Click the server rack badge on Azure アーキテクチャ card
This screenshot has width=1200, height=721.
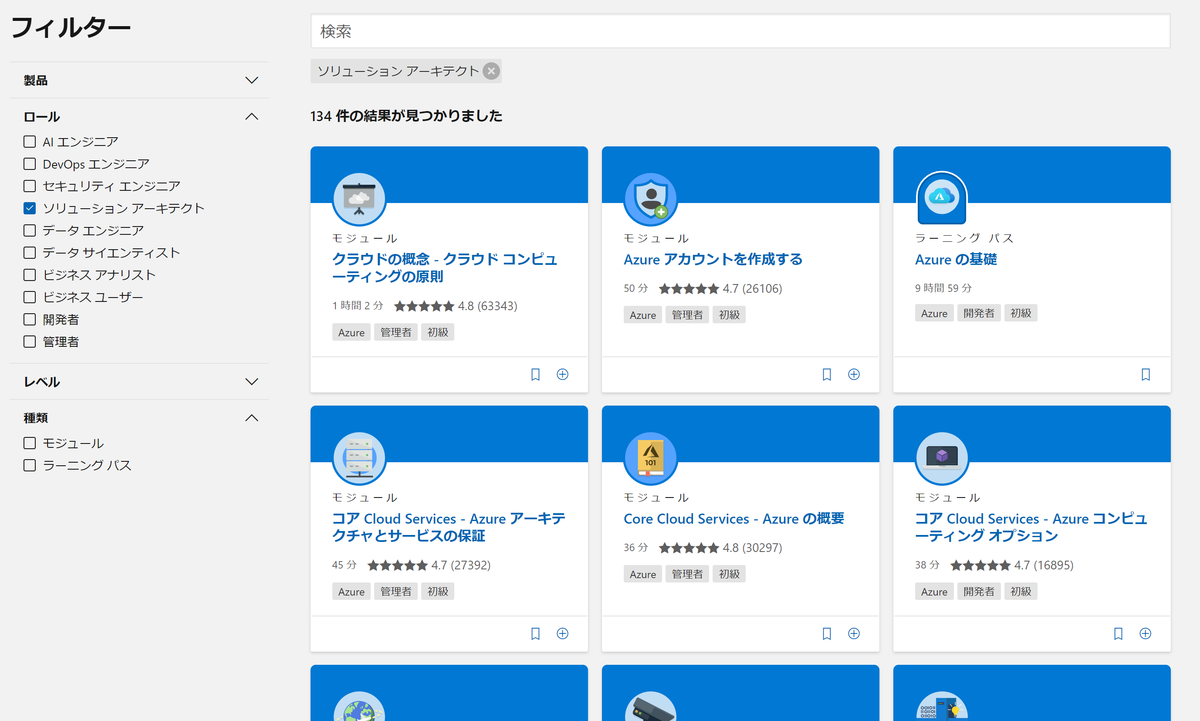pos(359,458)
